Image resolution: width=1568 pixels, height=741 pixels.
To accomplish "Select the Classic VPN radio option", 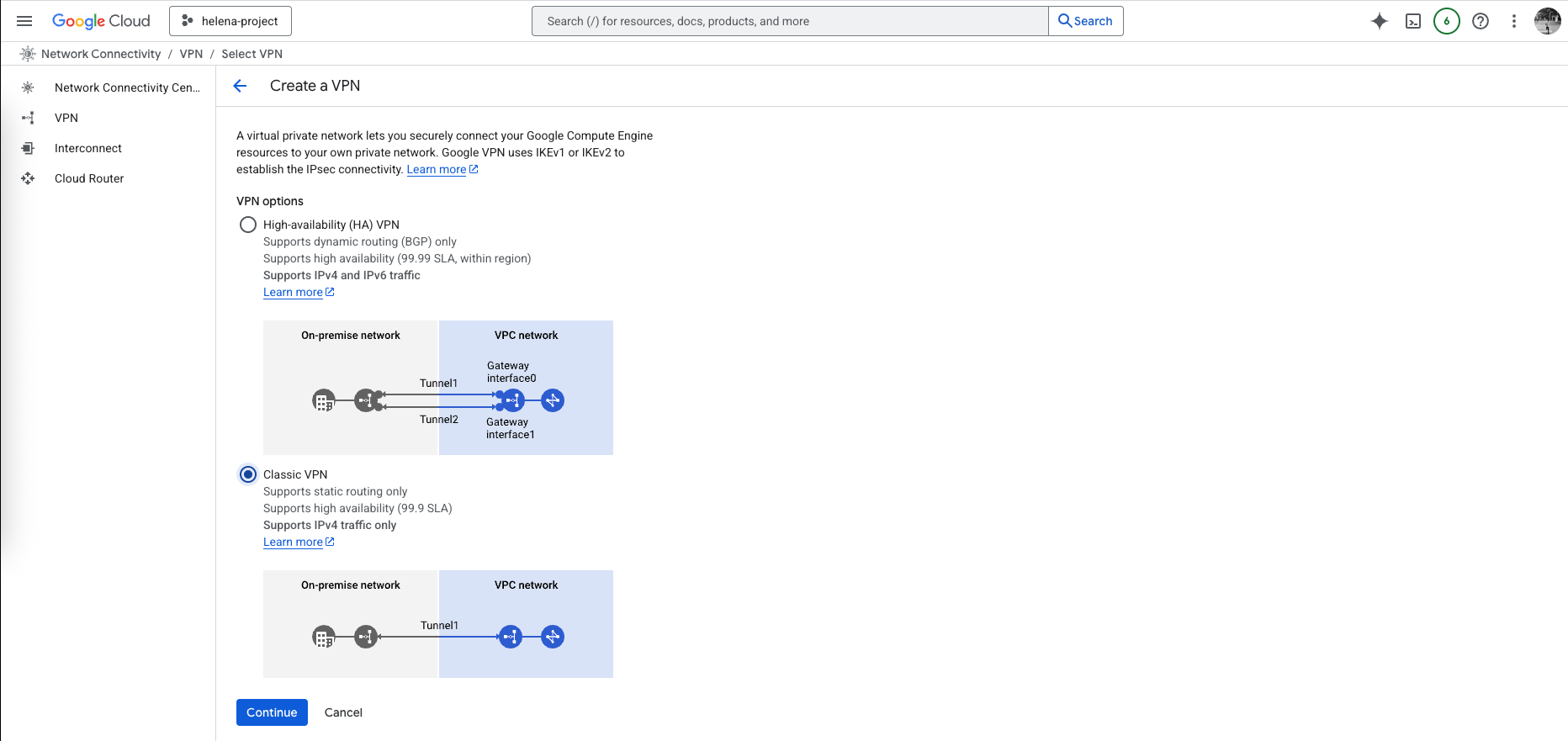I will [248, 474].
